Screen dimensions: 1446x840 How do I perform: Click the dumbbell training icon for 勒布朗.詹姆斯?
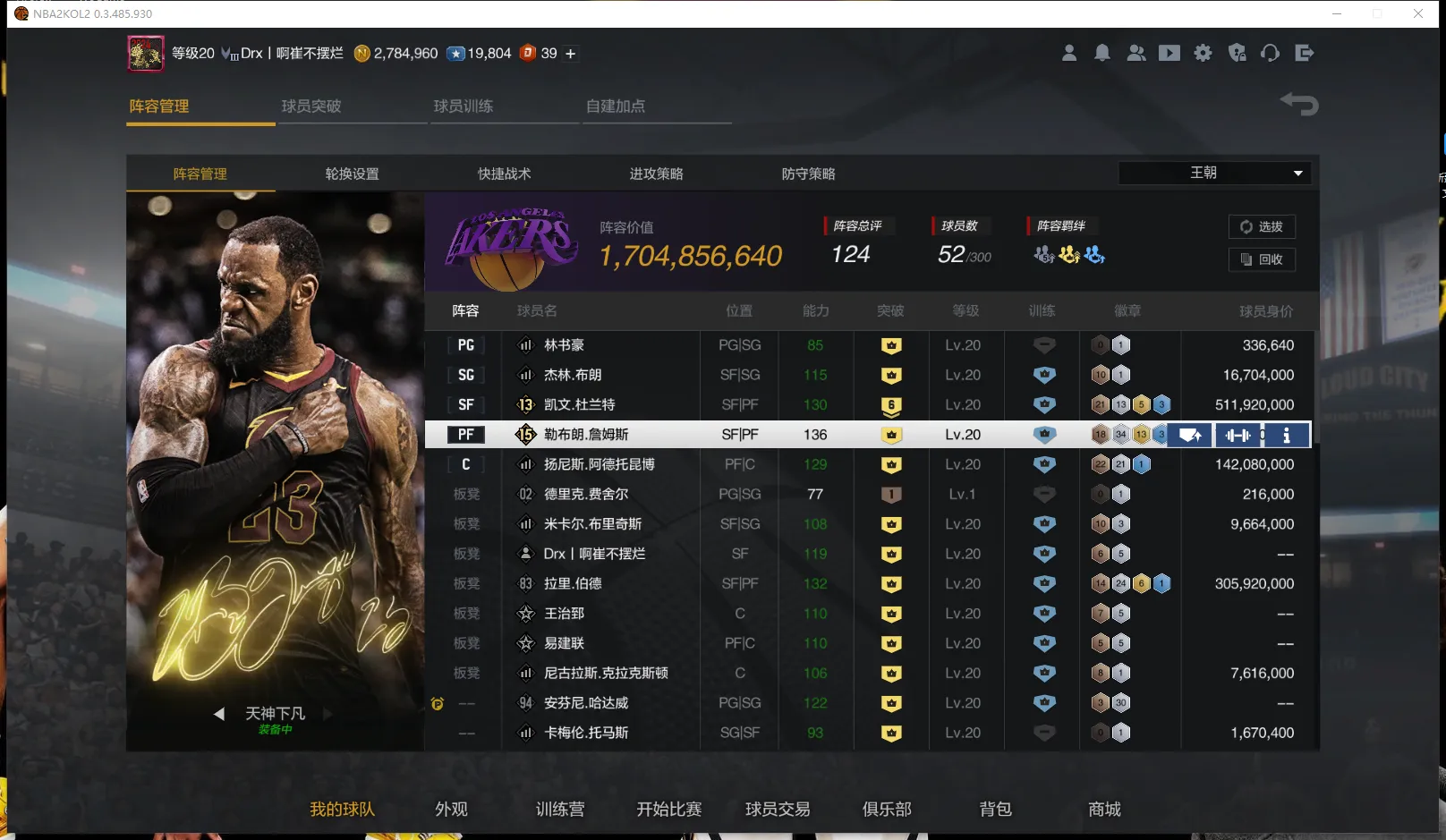point(1238,436)
